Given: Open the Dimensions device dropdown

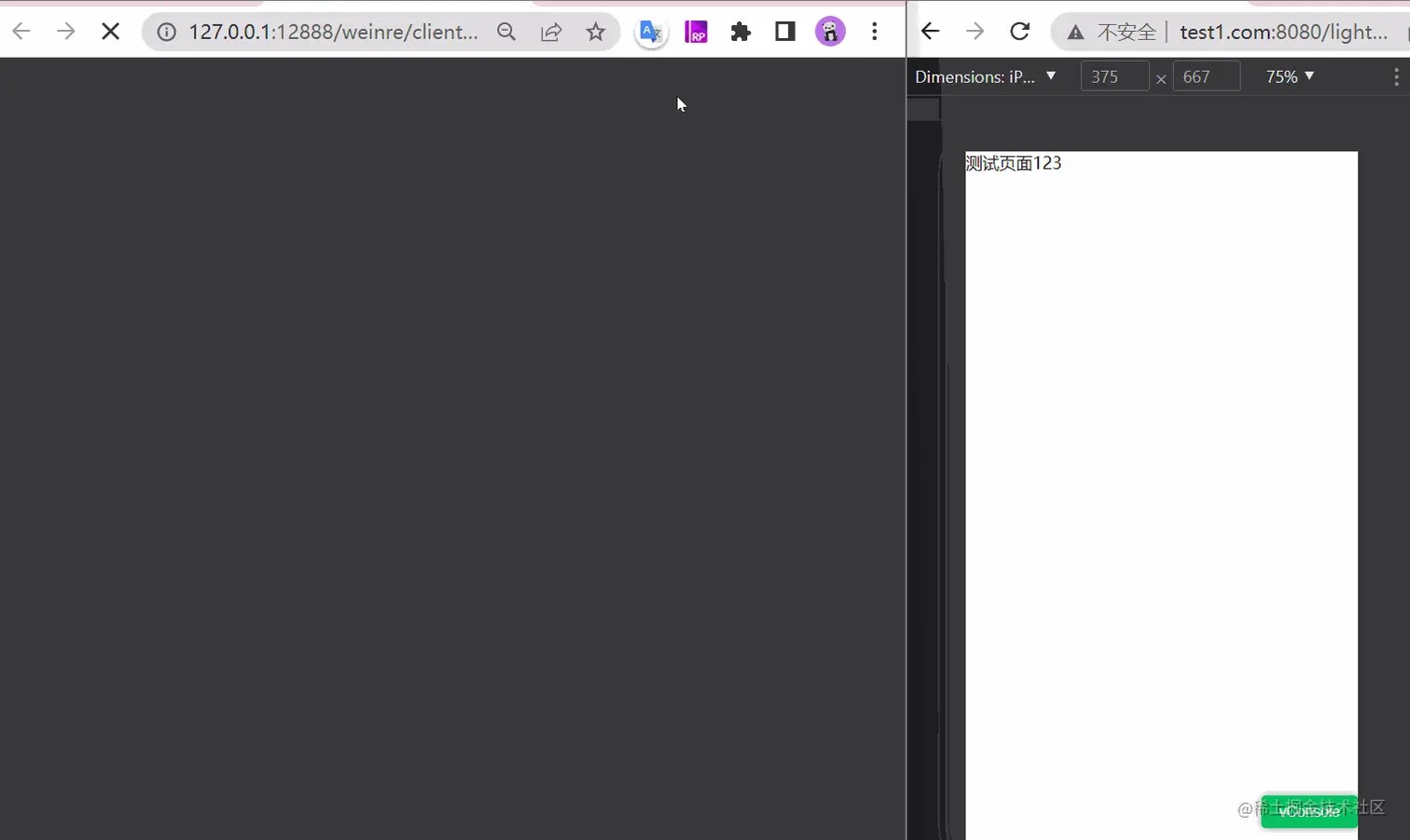Looking at the screenshot, I should [x=986, y=76].
